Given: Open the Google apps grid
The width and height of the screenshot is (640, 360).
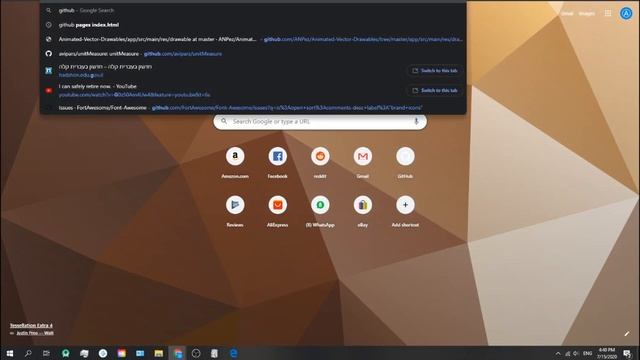Looking at the screenshot, I should (x=608, y=13).
